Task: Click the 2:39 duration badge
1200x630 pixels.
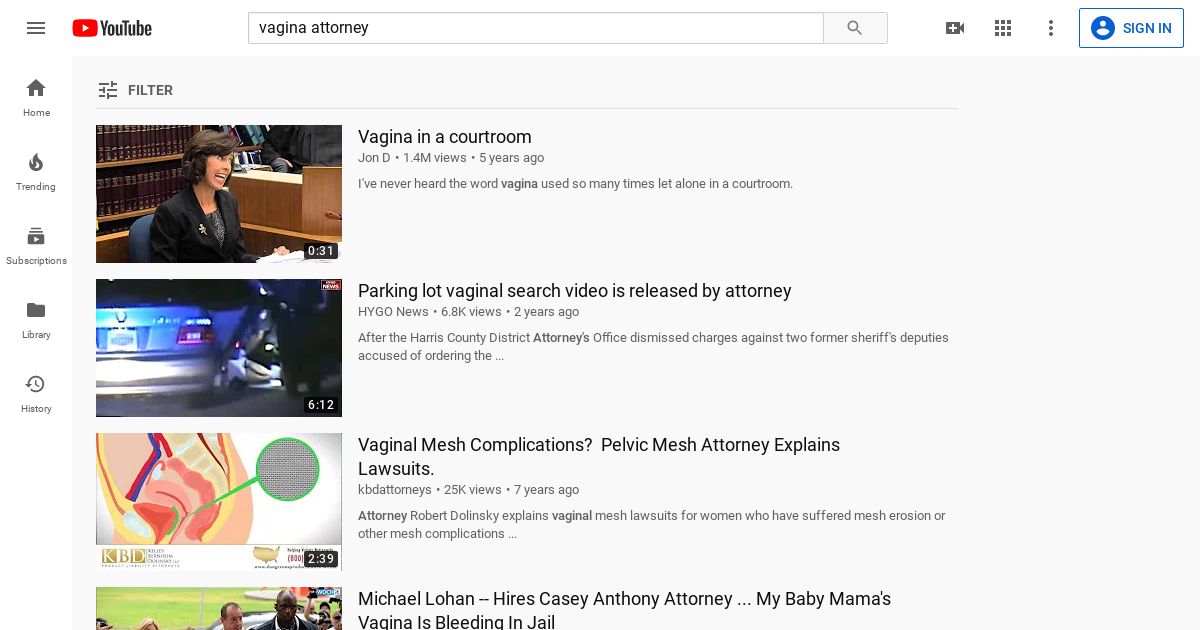Action: pyautogui.click(x=321, y=559)
